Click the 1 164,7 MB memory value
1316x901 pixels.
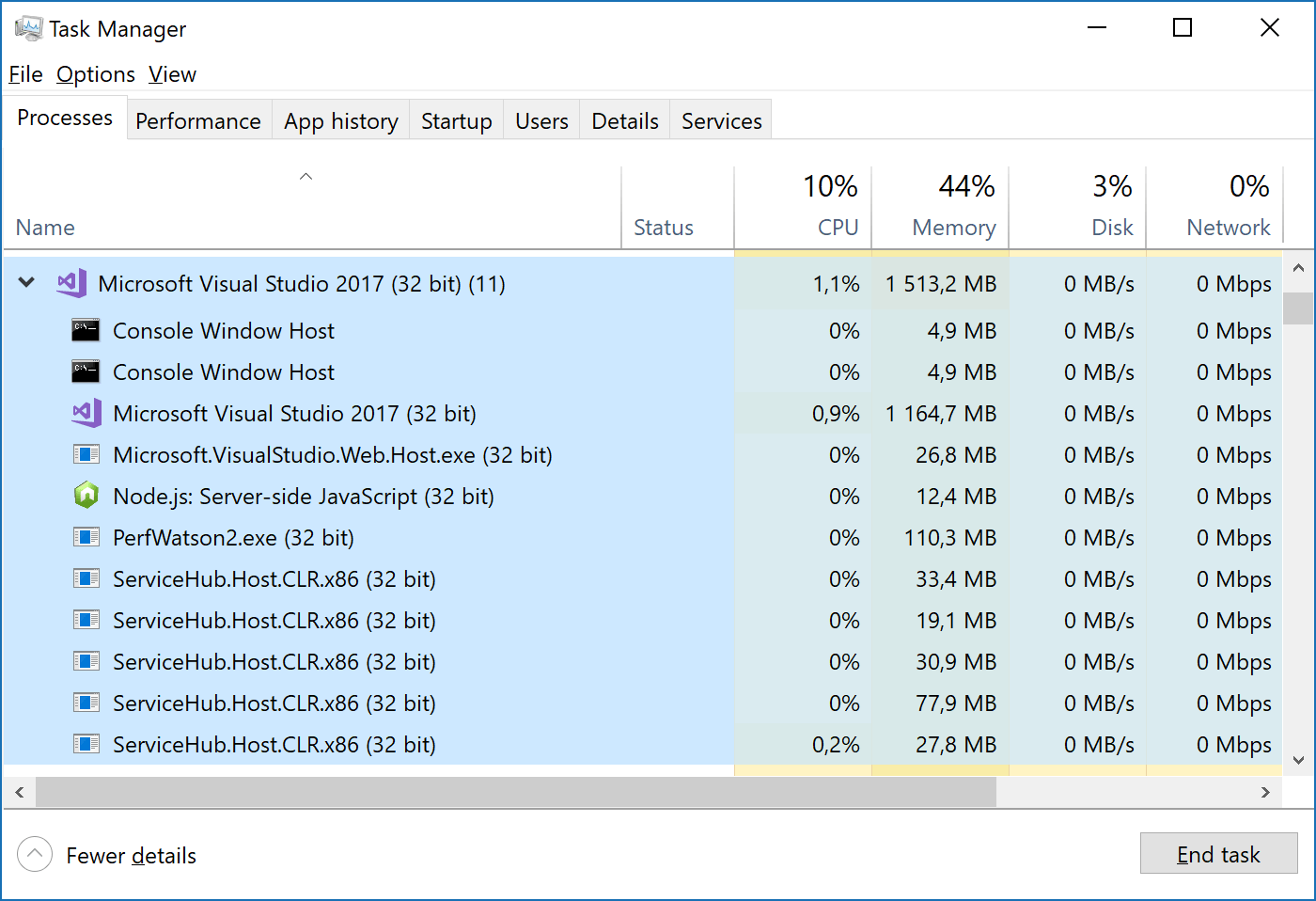click(x=940, y=414)
